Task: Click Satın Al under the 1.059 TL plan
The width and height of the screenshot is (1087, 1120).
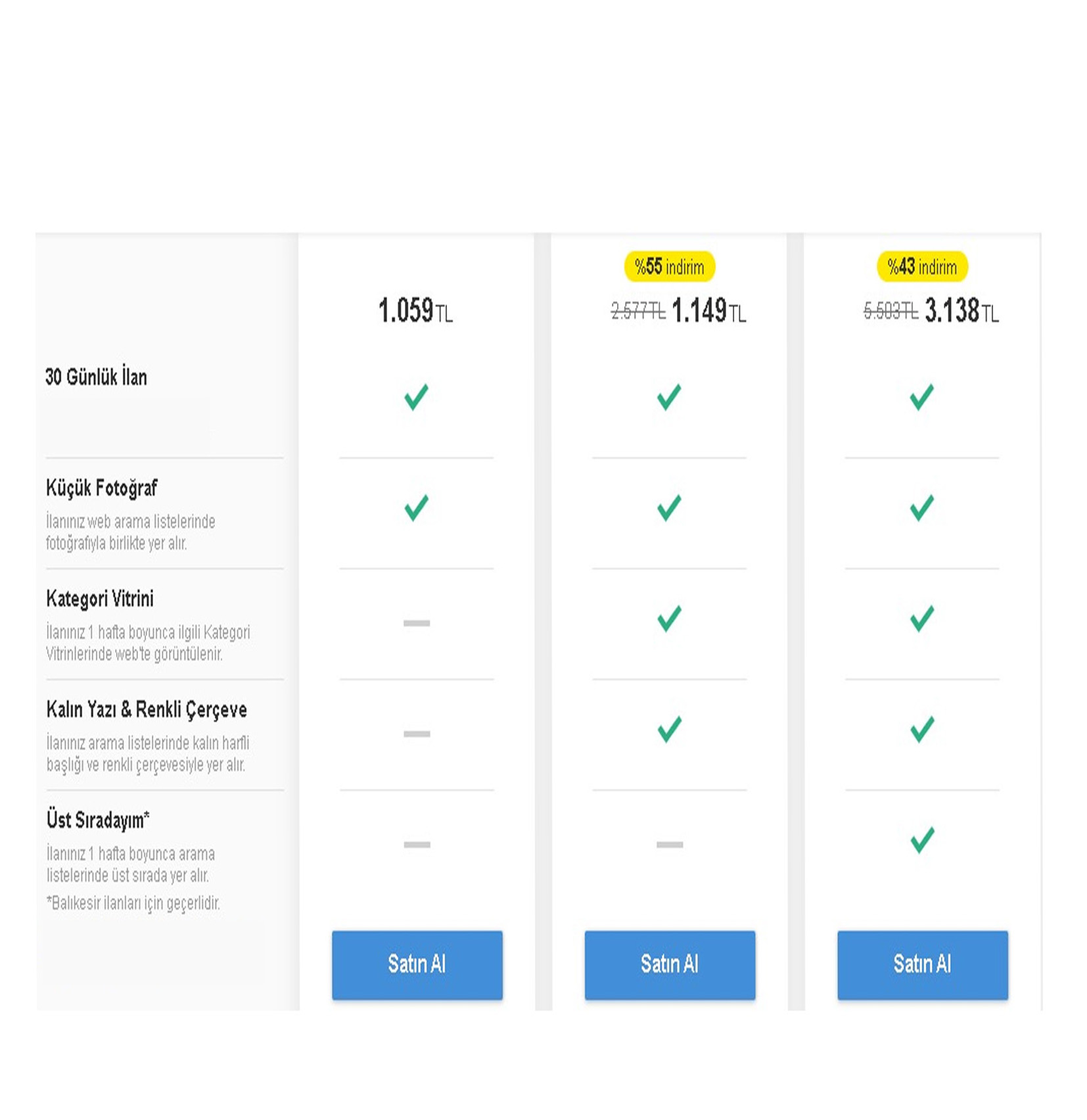Action: (417, 964)
